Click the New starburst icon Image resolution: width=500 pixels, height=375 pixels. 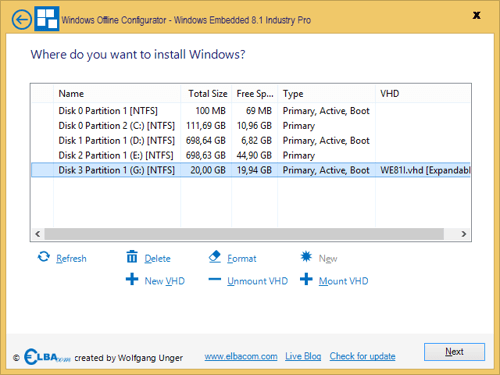(306, 257)
